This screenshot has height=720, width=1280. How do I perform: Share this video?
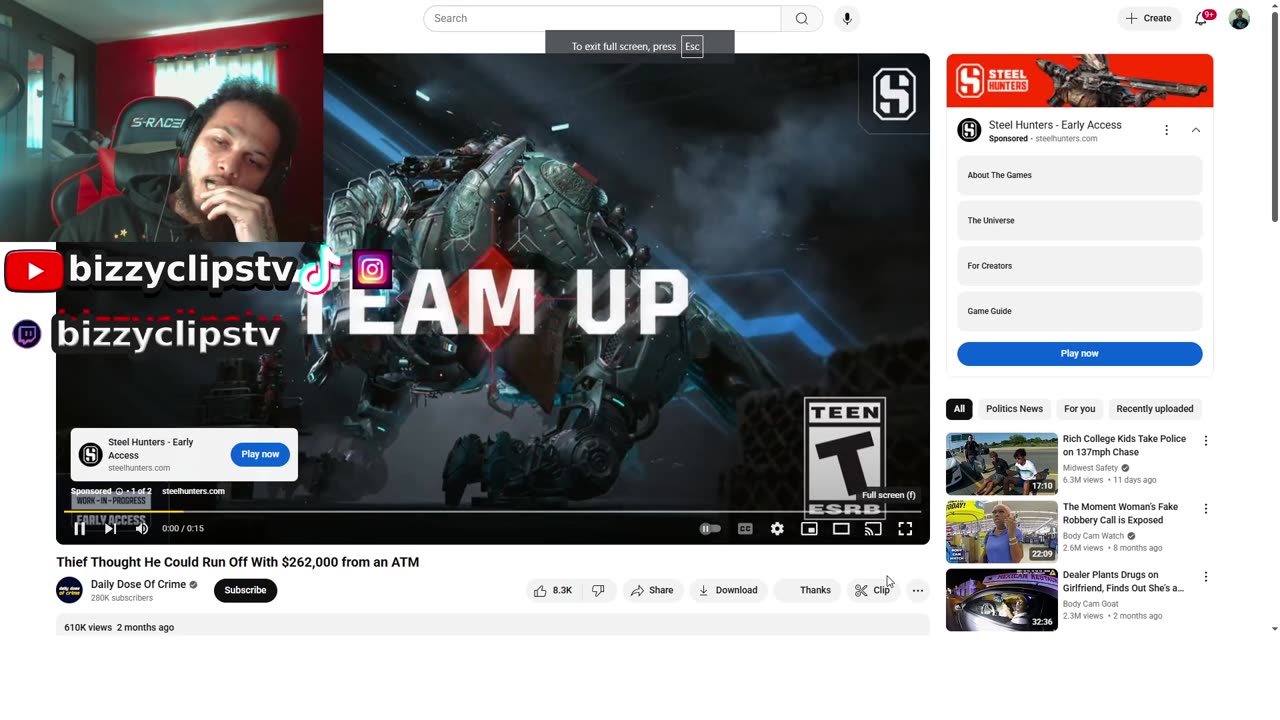click(x=651, y=590)
